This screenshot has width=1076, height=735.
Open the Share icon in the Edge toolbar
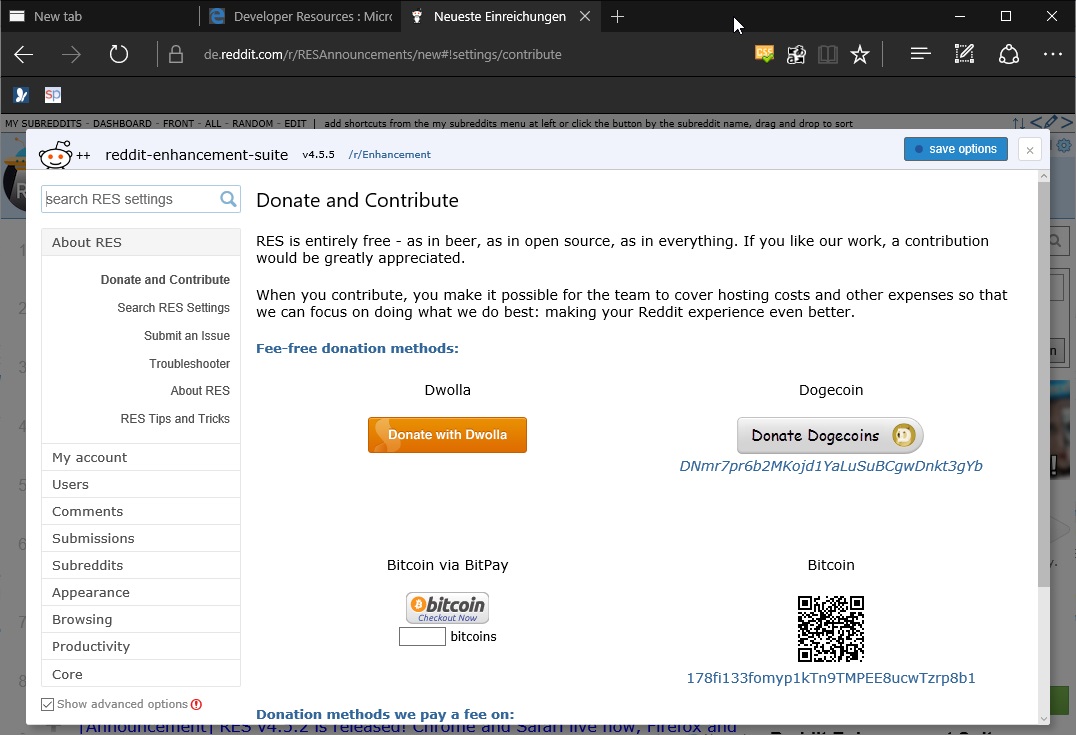pos(1008,54)
